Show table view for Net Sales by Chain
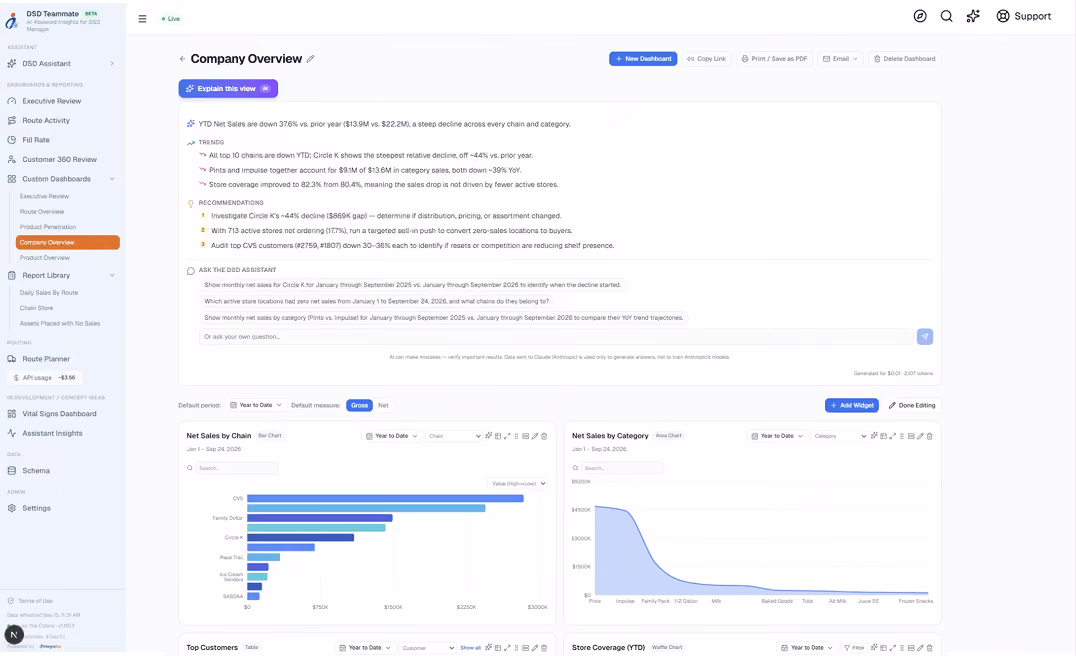Screen dimensions: 1076x656 point(498,436)
